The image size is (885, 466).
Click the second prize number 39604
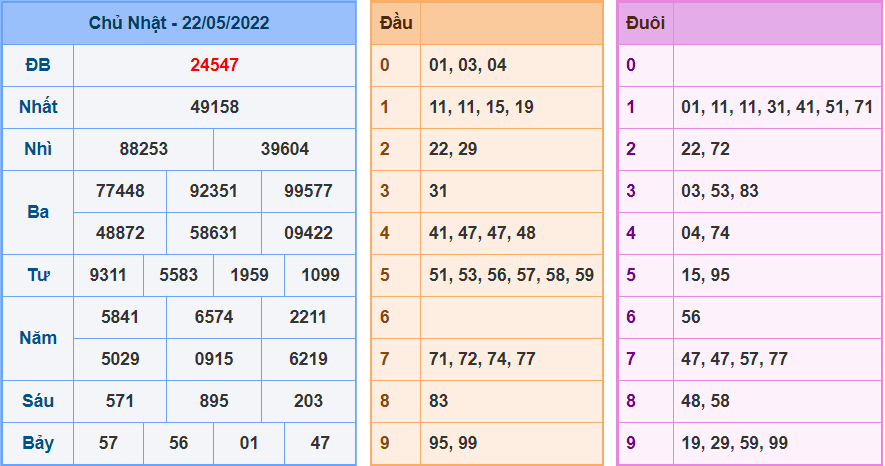(x=284, y=149)
